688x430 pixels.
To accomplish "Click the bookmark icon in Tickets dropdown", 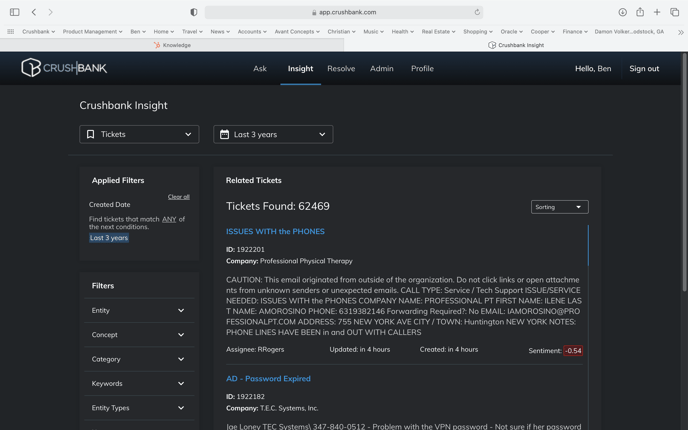I will click(90, 134).
